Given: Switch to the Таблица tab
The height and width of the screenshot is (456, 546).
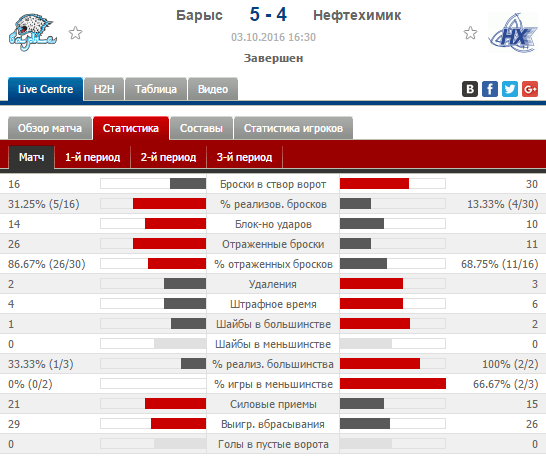Looking at the screenshot, I should [156, 89].
